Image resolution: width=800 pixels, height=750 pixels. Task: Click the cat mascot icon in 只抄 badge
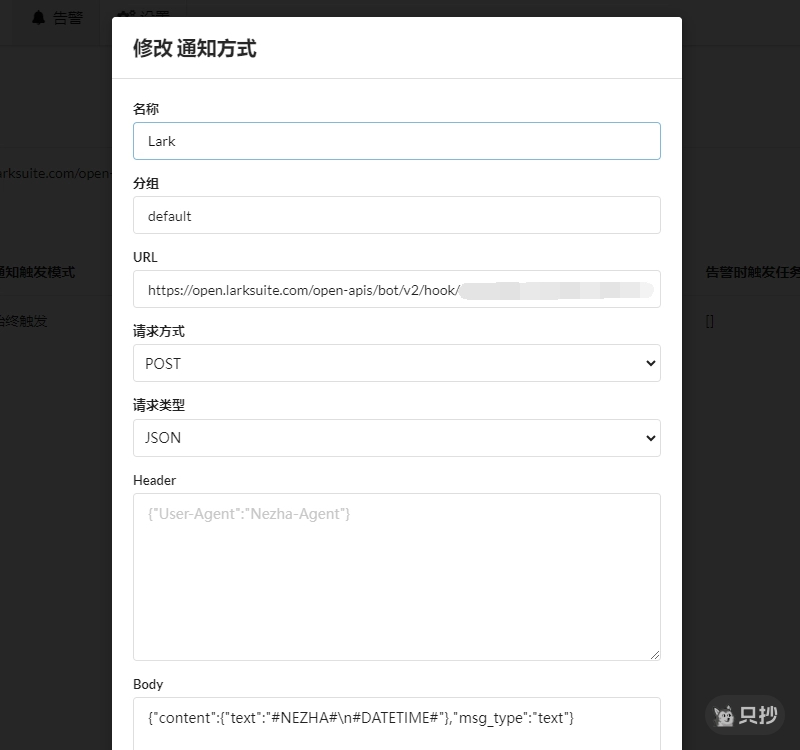(x=723, y=716)
